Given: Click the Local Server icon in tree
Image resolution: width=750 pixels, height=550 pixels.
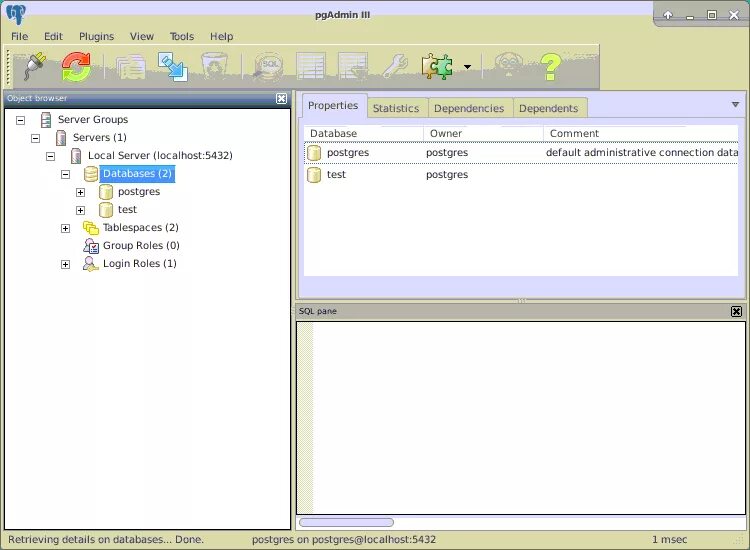Looking at the screenshot, I should [x=76, y=155].
